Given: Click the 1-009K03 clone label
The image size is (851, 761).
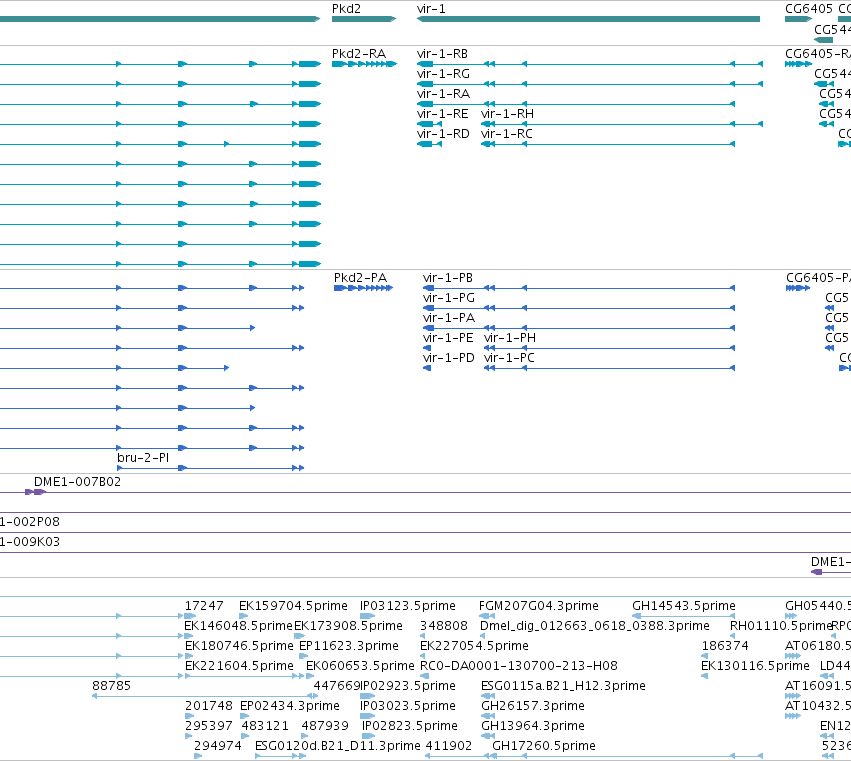Looking at the screenshot, I should 30,542.
